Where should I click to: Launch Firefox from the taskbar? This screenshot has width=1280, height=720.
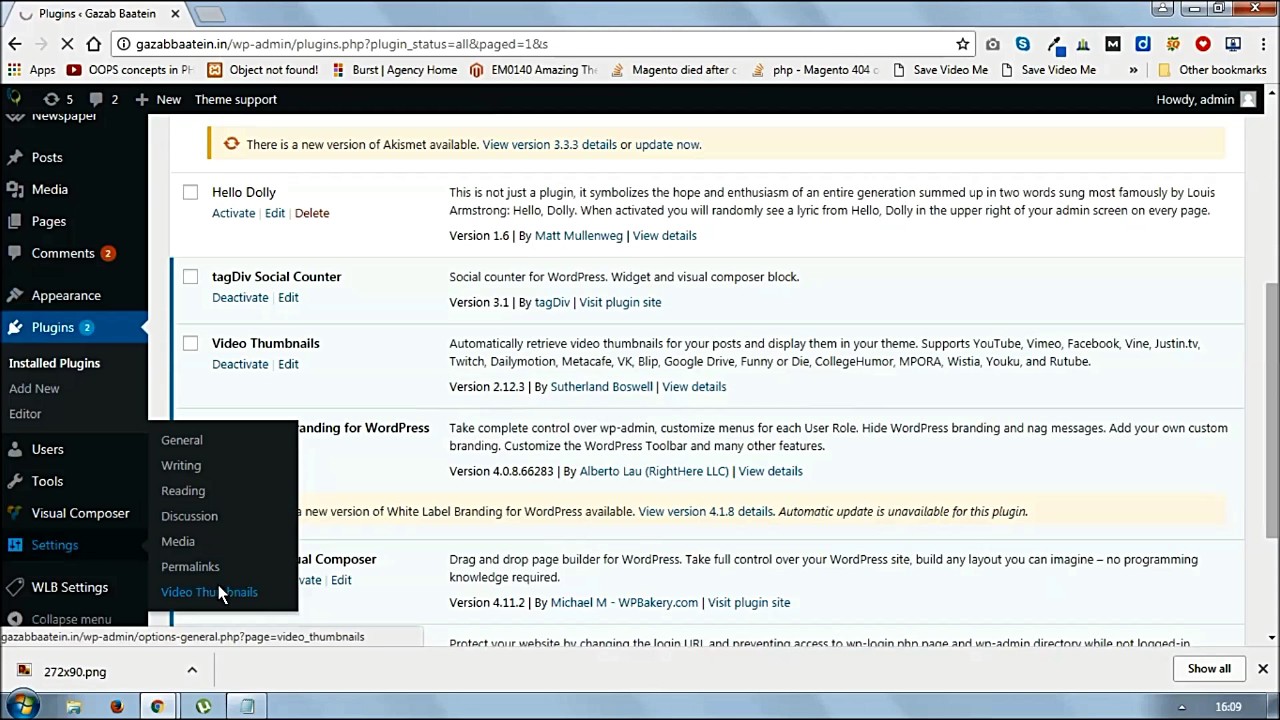(117, 706)
